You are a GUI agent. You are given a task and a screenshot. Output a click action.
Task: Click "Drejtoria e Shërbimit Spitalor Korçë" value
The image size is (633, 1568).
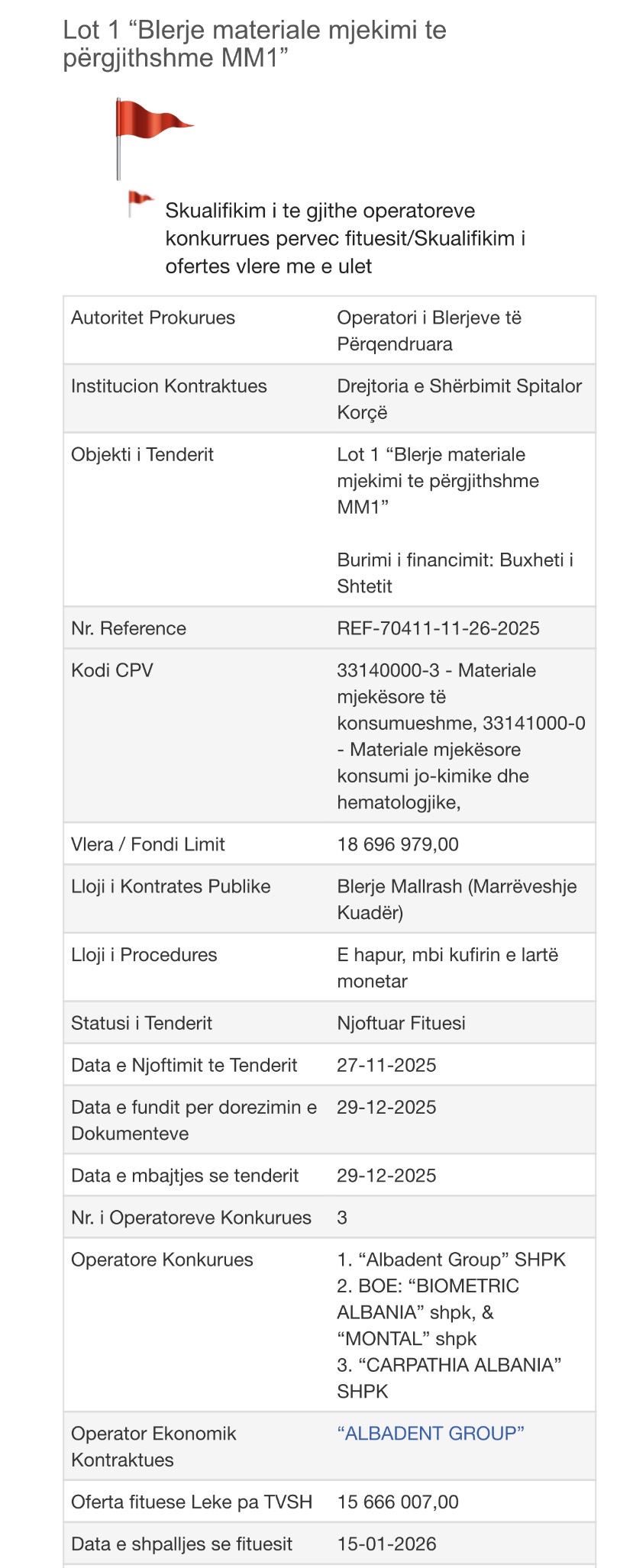pos(459,398)
